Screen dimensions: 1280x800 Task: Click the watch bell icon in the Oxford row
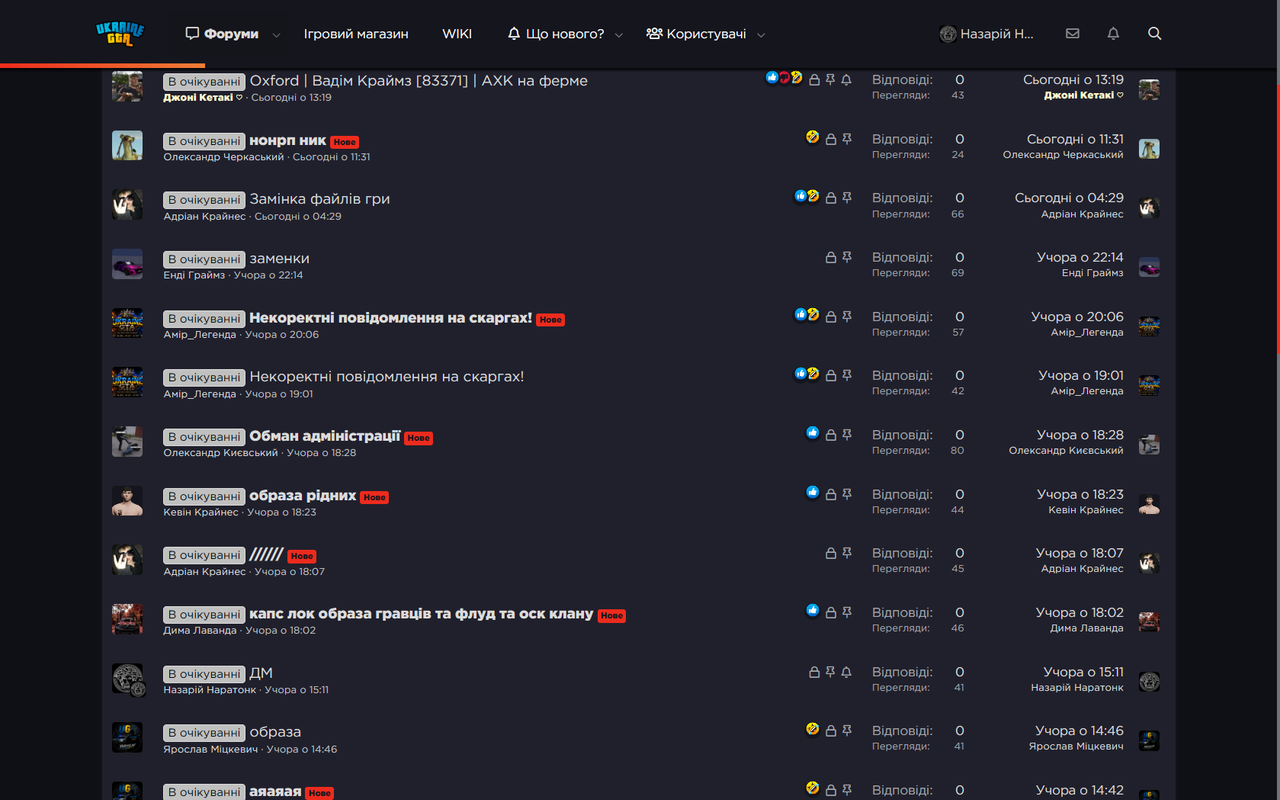pos(847,80)
